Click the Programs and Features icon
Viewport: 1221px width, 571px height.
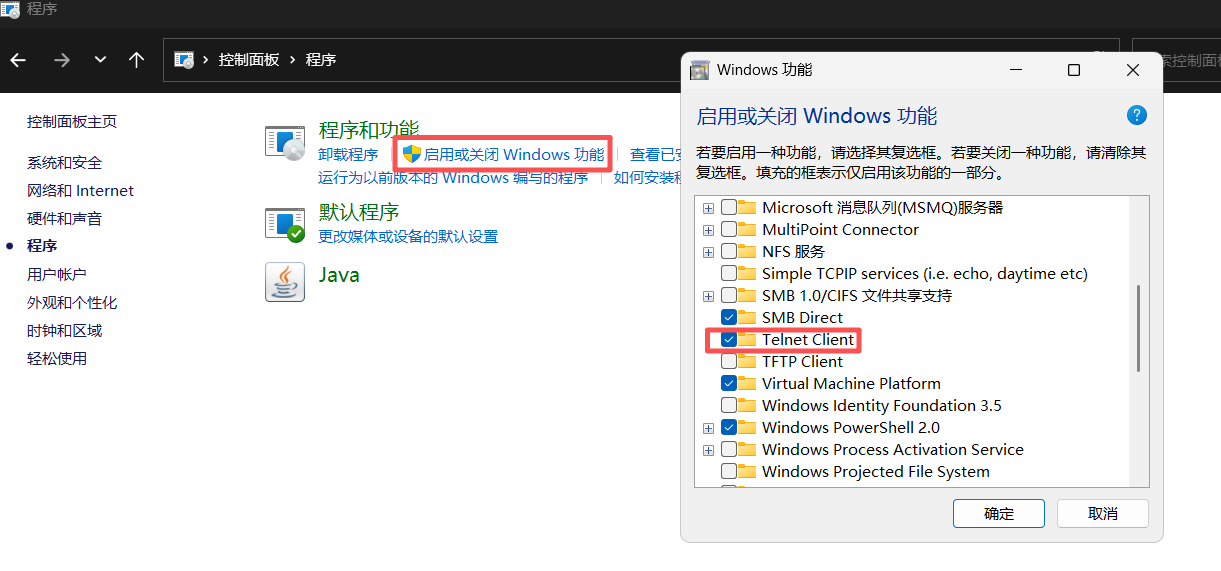pos(285,143)
